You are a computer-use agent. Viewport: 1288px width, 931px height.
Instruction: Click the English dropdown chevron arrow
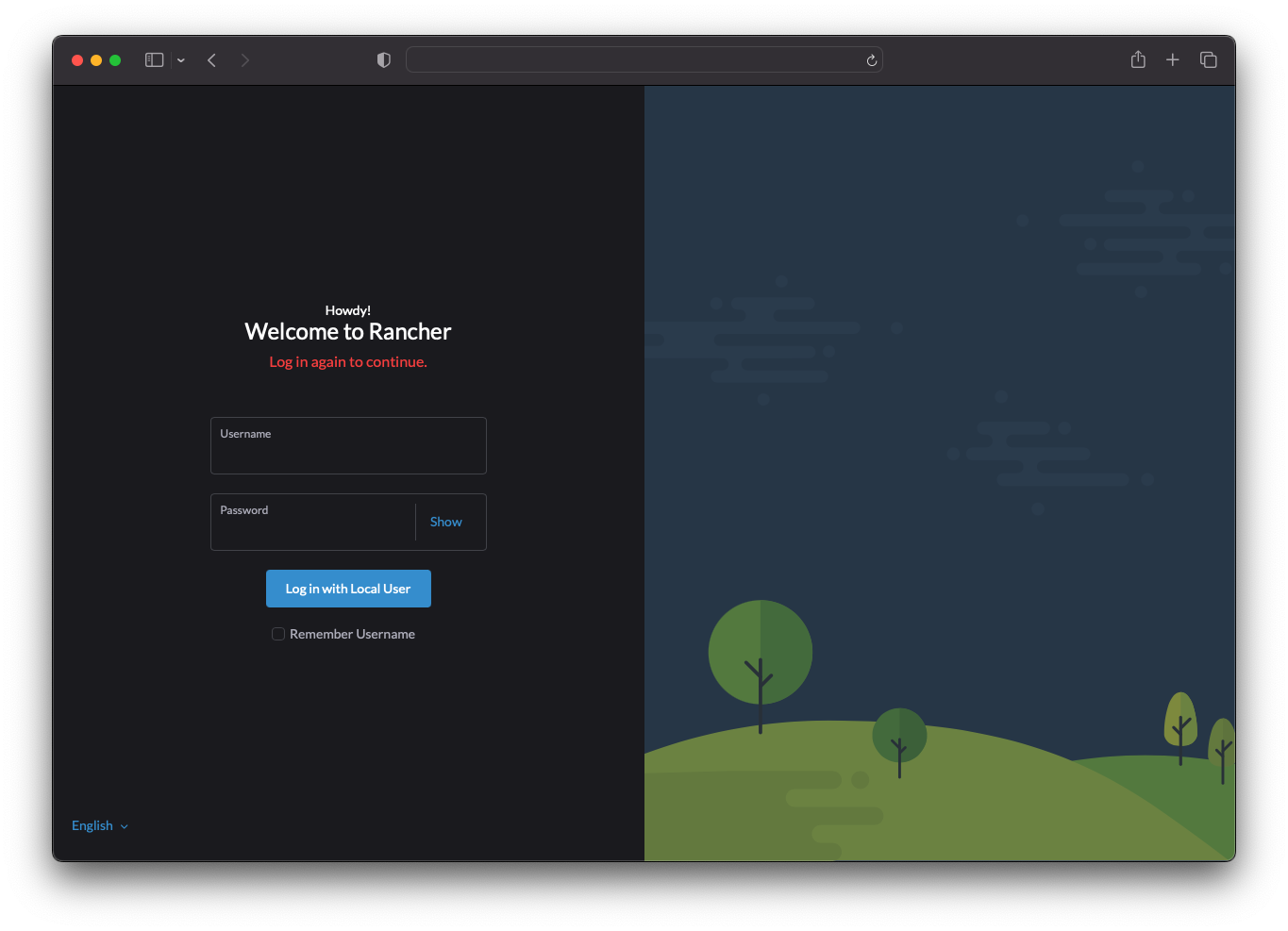124,826
